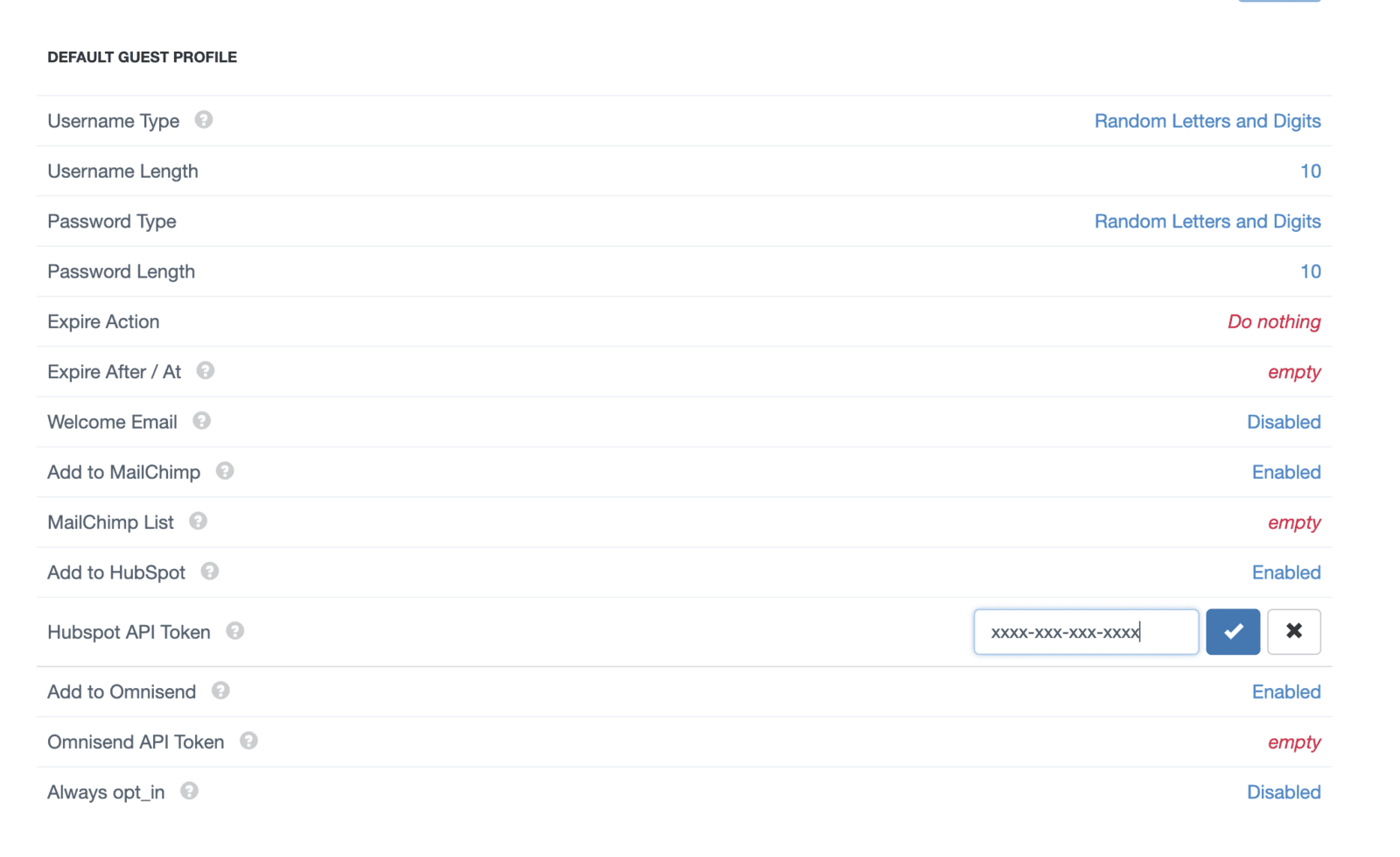
Task: Click help icon next to MailChimp List
Action: pos(198,522)
